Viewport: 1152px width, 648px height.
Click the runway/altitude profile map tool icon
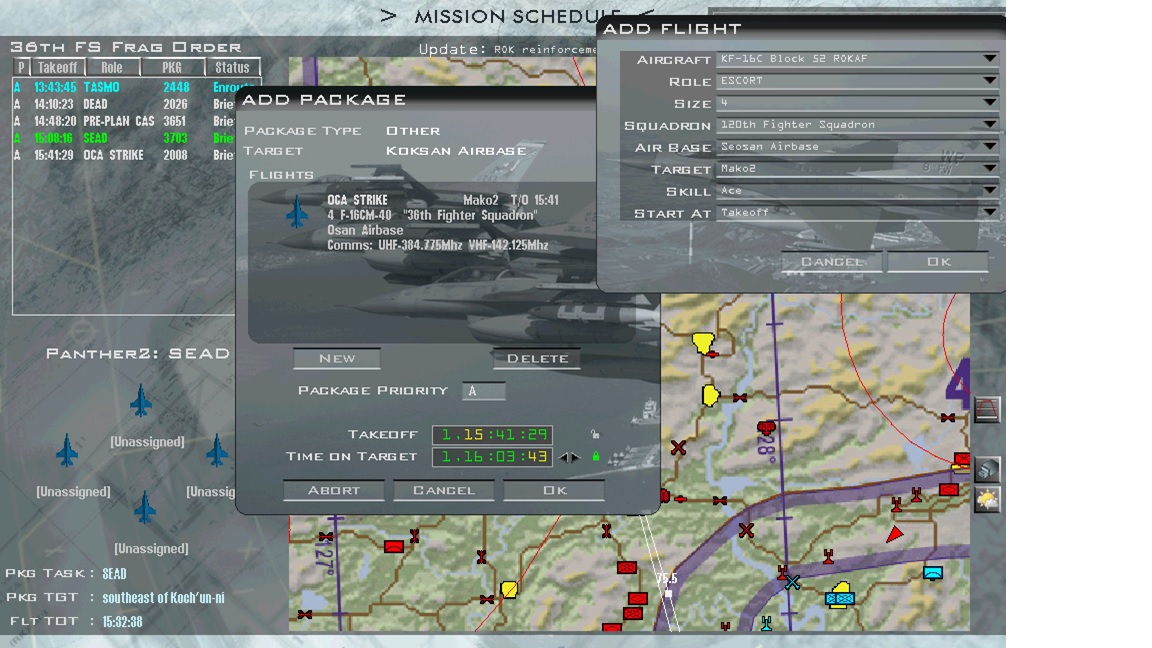(x=987, y=410)
